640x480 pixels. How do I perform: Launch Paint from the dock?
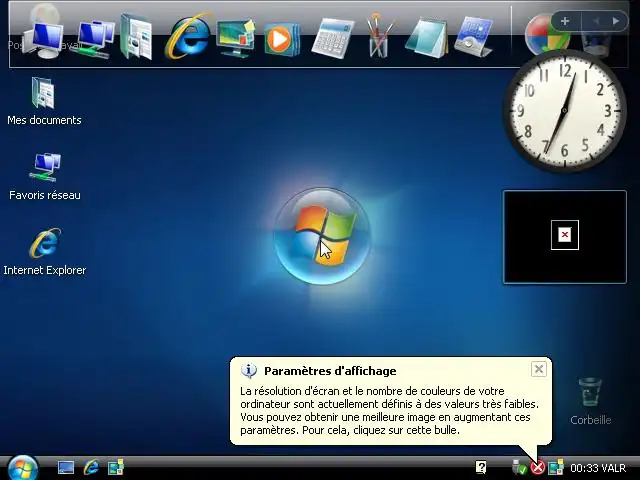379,36
